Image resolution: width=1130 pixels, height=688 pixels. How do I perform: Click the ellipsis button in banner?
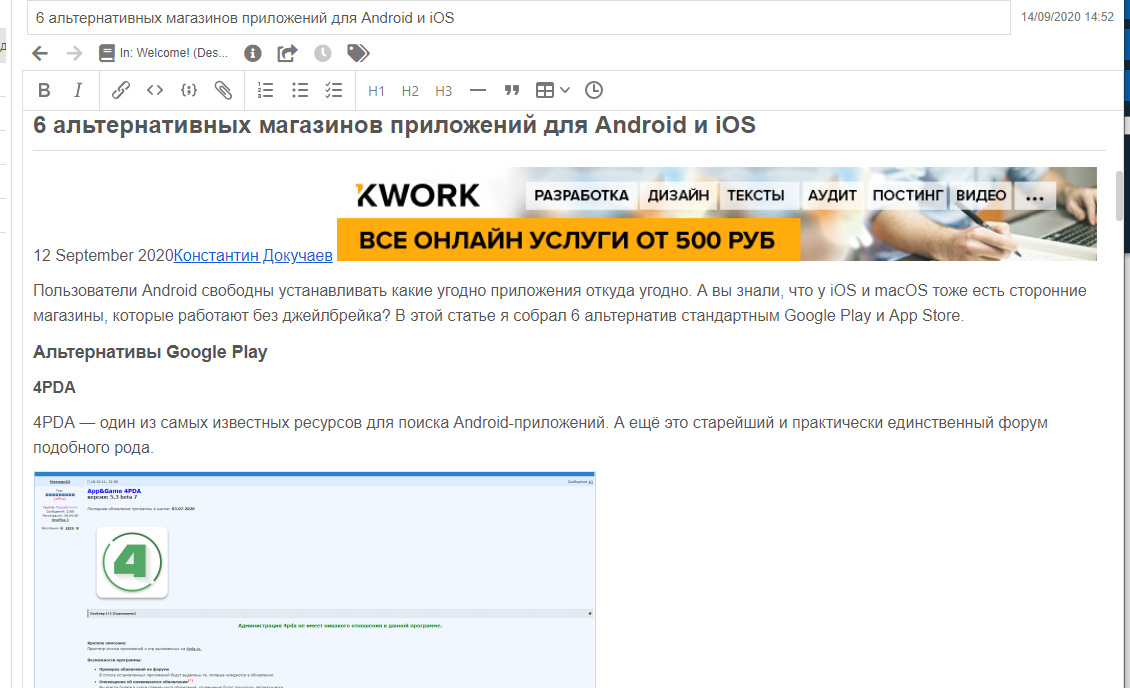coord(1035,196)
